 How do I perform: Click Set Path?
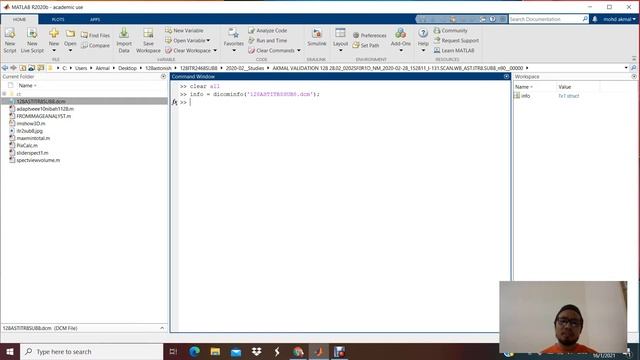(366, 45)
